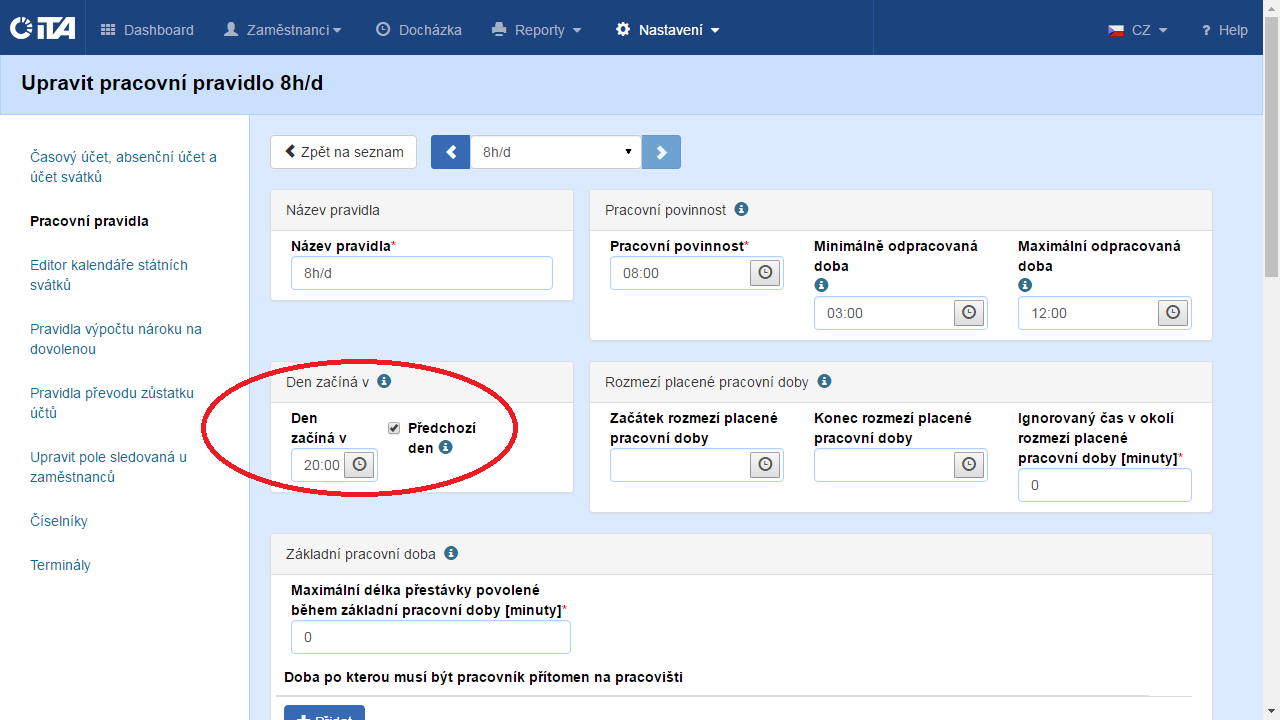Image resolution: width=1280 pixels, height=720 pixels.
Task: Click Zpět na seznam button
Action: [343, 152]
